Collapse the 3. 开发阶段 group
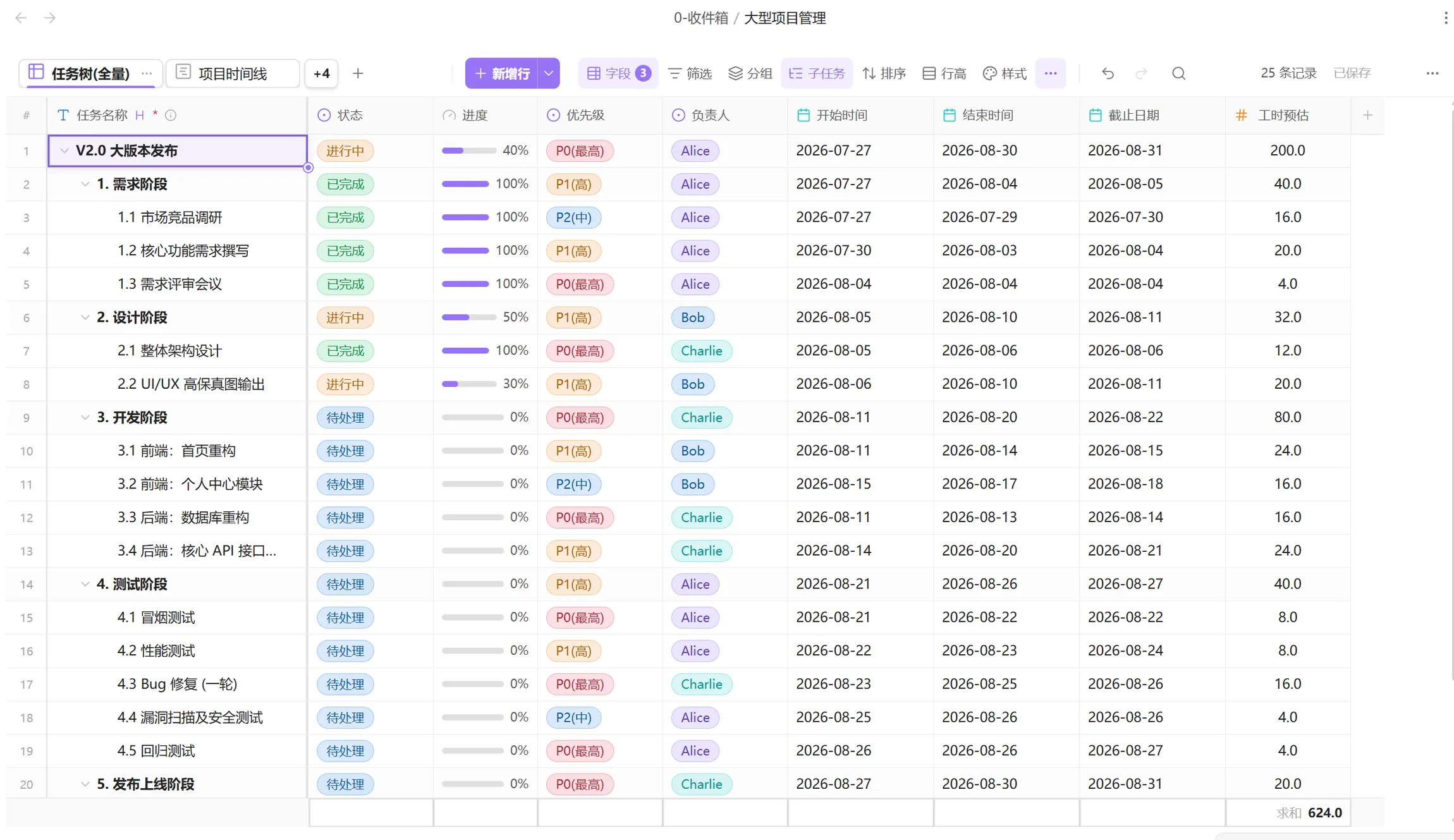1454x840 pixels. 85,417
